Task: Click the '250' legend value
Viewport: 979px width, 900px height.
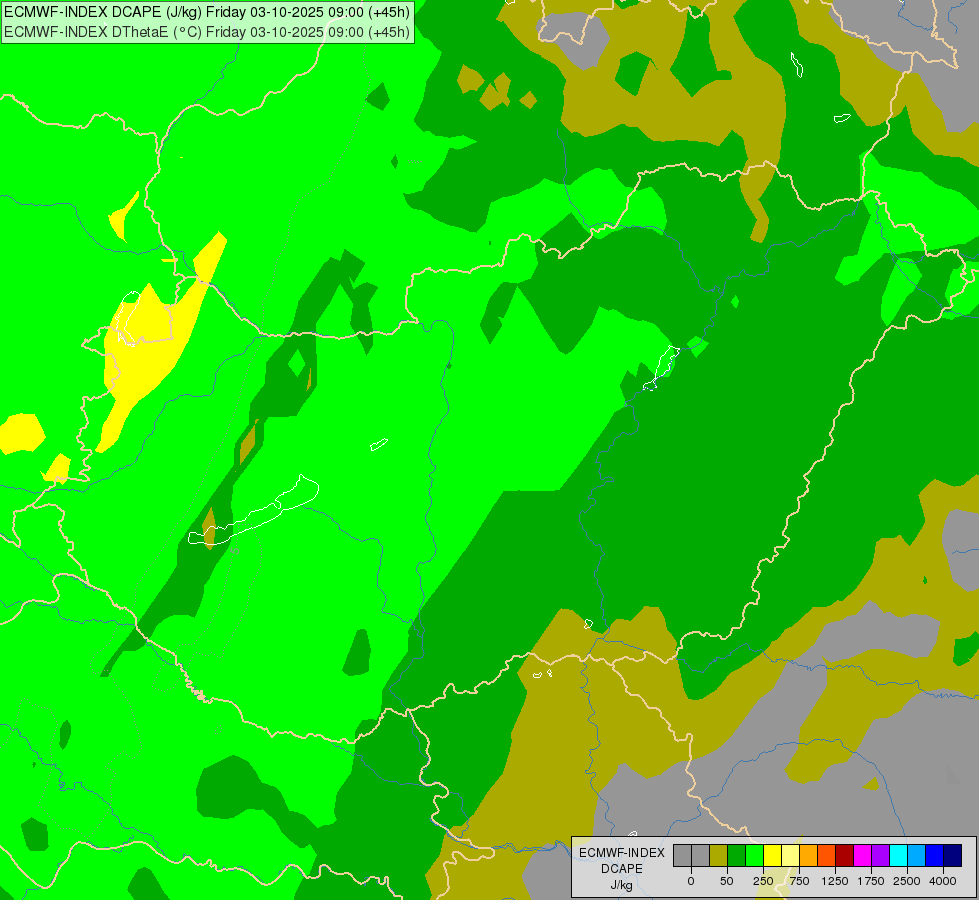Action: point(763,881)
